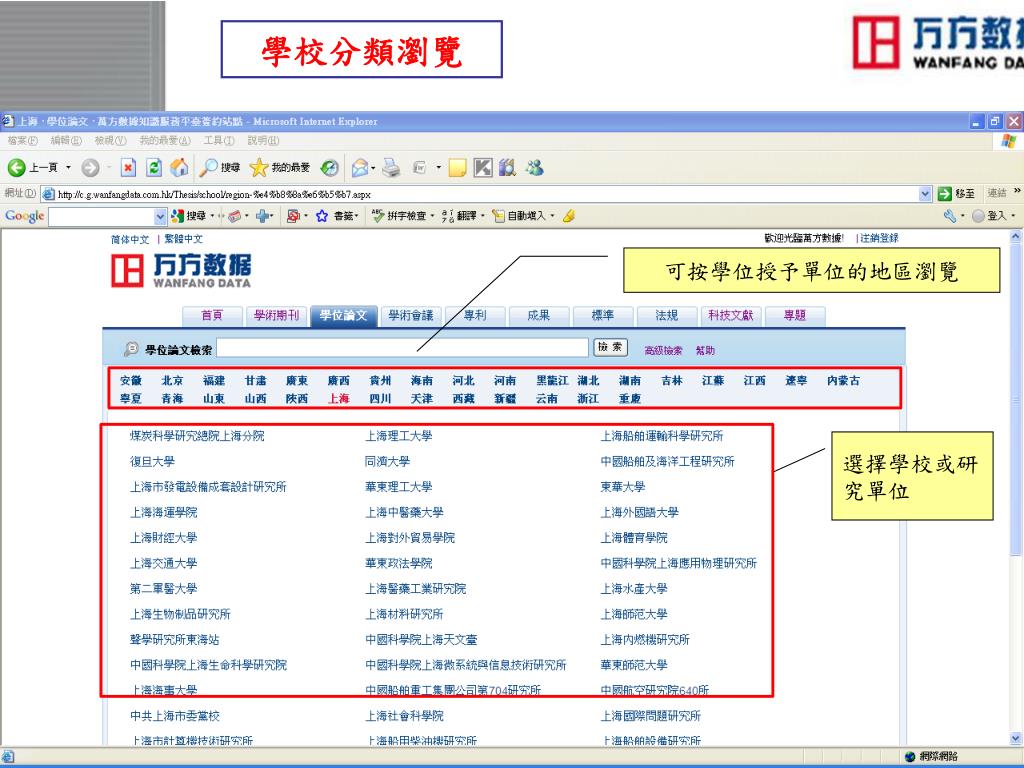Viewport: 1024px width, 768px height.
Task: Open 書籤 bookmarks dropdown arrow
Action: pos(357,216)
